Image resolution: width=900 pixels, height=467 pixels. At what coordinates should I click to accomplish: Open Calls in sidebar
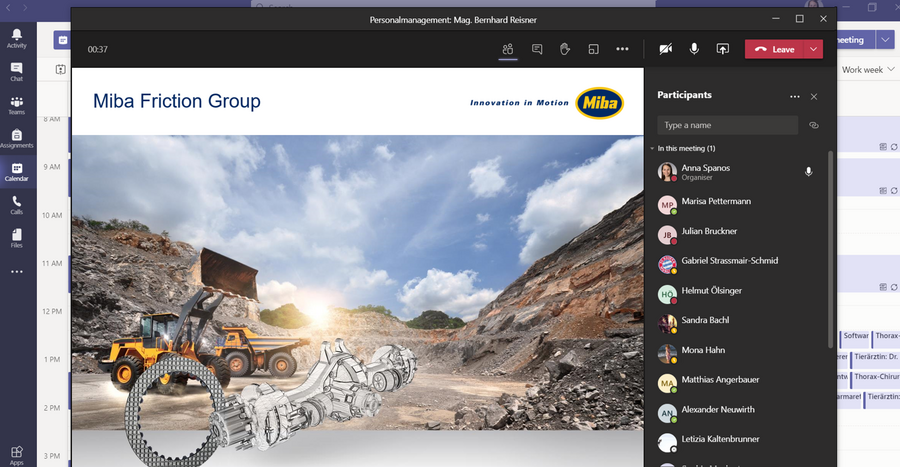point(17,205)
